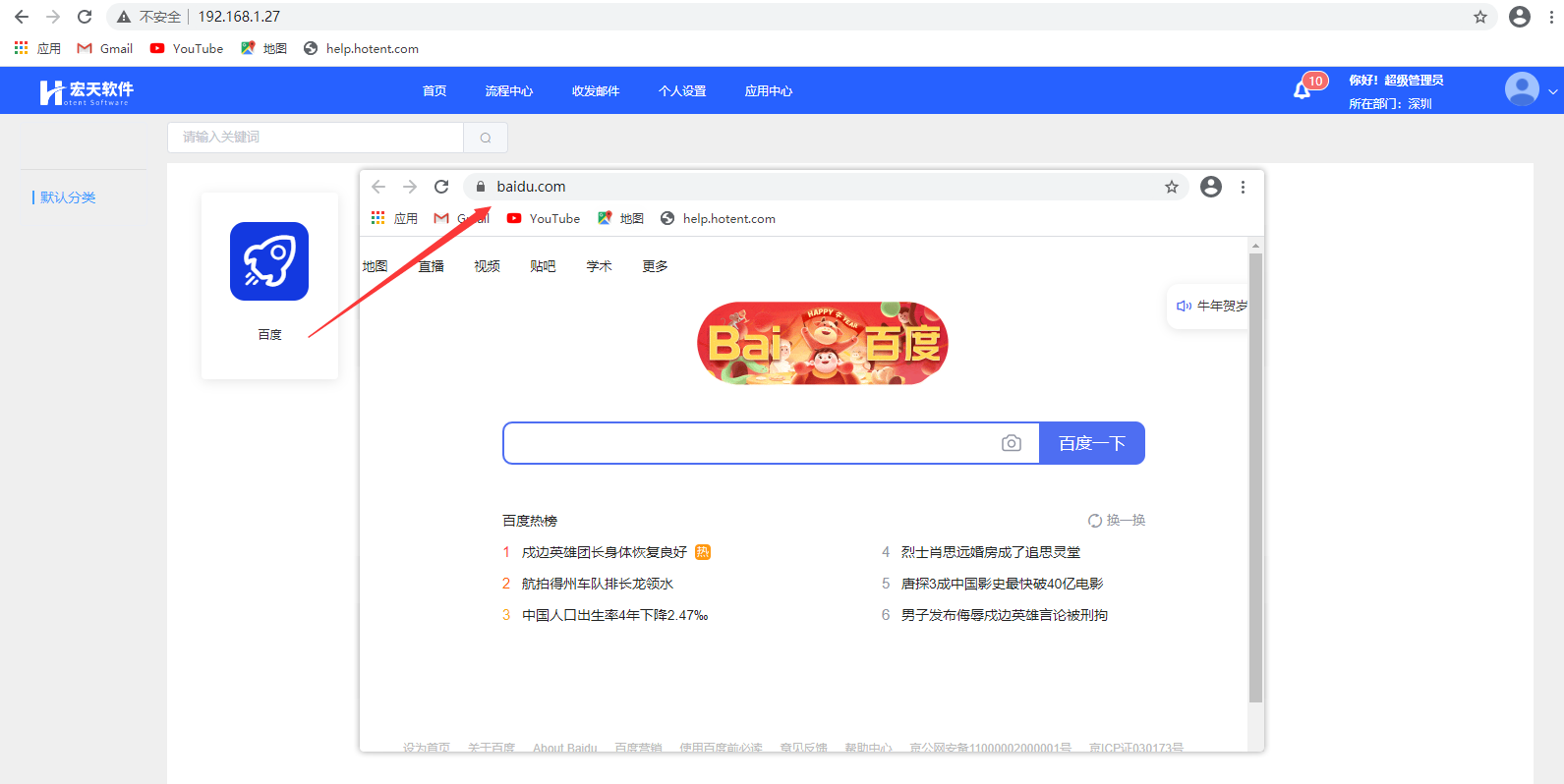The image size is (1564, 784).
Task: Open the 应用 apps grid in the outer bookmarks bar
Action: pos(37,48)
